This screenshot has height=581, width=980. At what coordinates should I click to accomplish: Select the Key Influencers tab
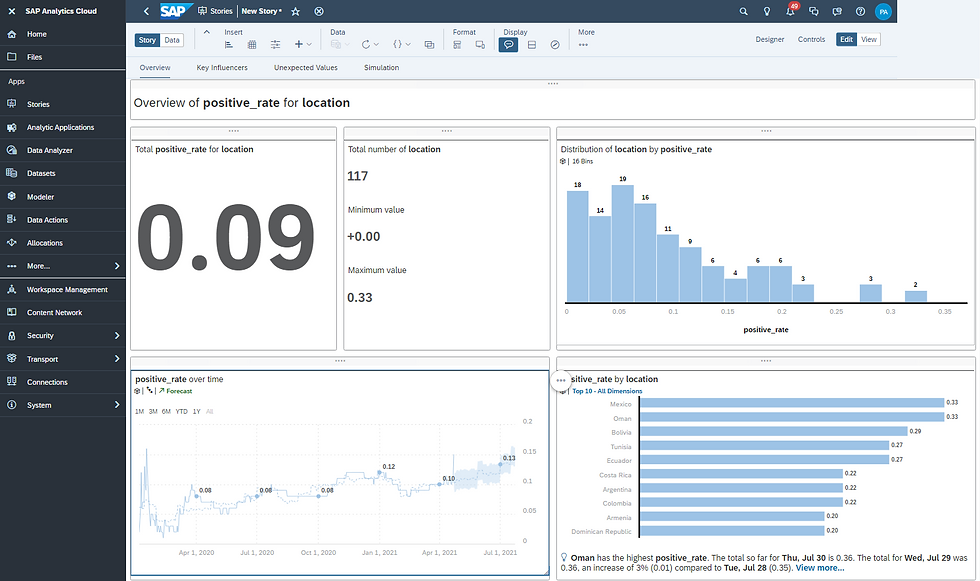[x=222, y=67]
